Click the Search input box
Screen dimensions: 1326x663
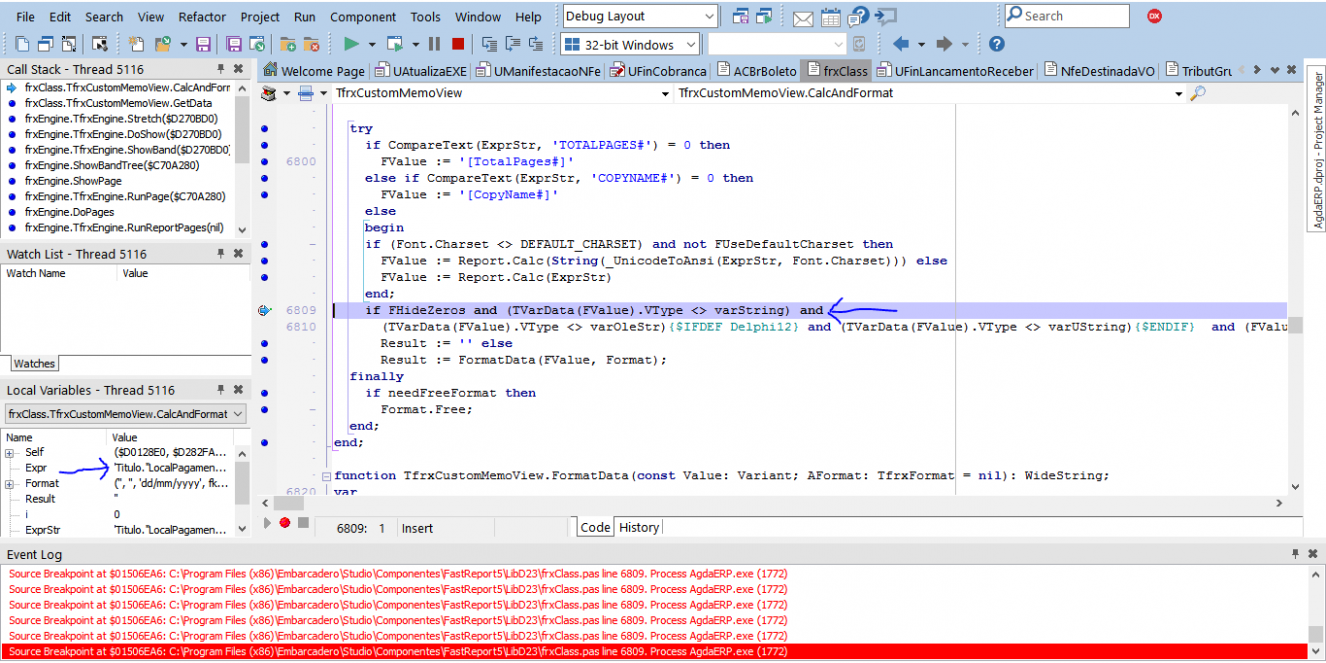pos(1066,16)
